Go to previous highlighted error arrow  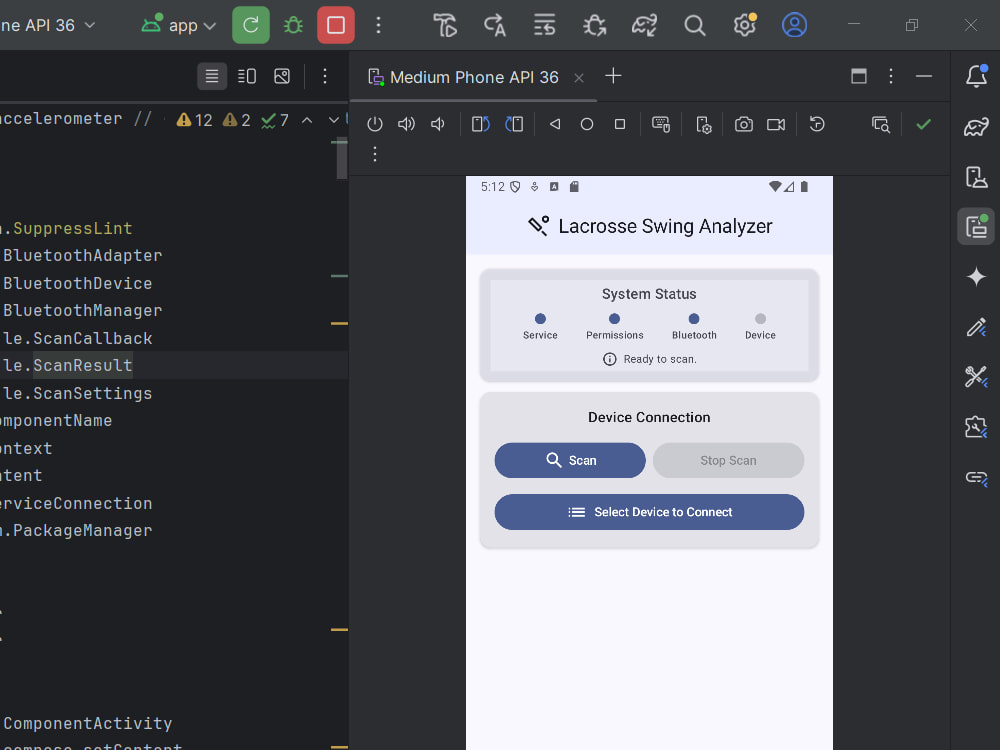pyautogui.click(x=307, y=120)
